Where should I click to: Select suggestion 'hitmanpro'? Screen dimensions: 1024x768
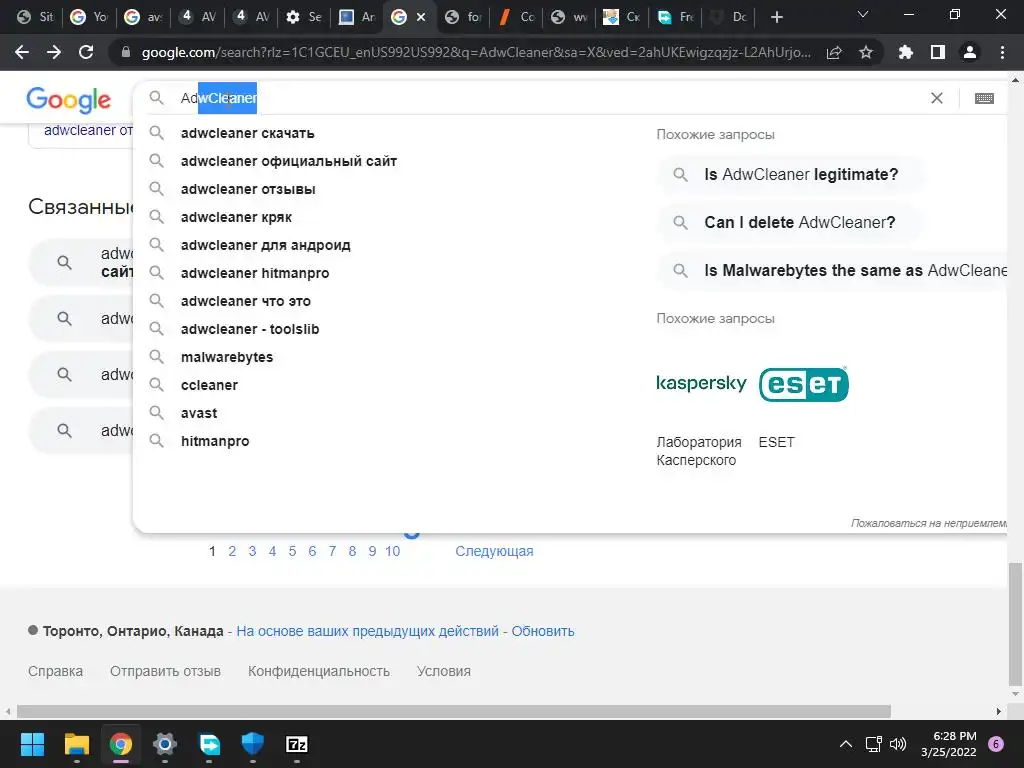coord(215,441)
